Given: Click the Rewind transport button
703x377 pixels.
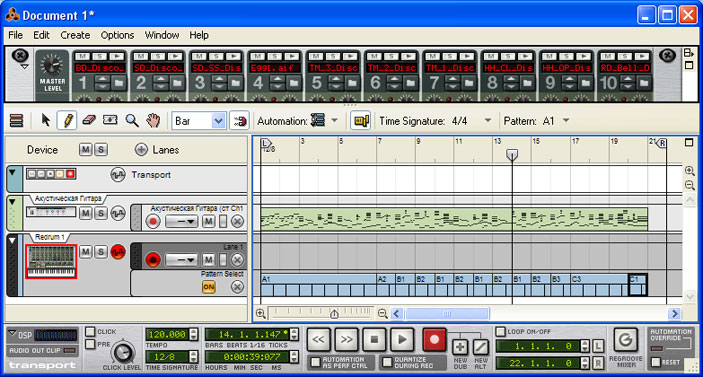Looking at the screenshot, I should point(318,339).
